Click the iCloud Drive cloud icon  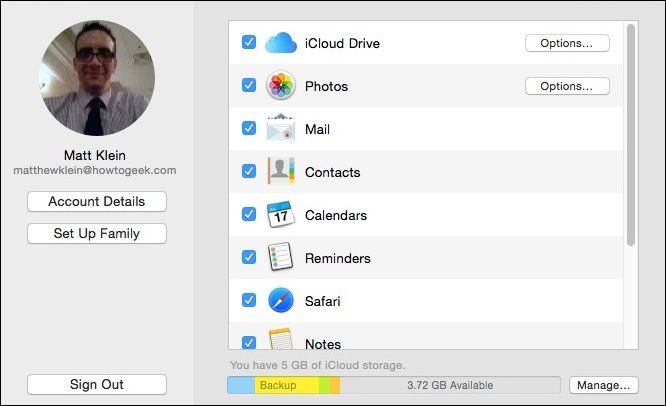tap(281, 43)
